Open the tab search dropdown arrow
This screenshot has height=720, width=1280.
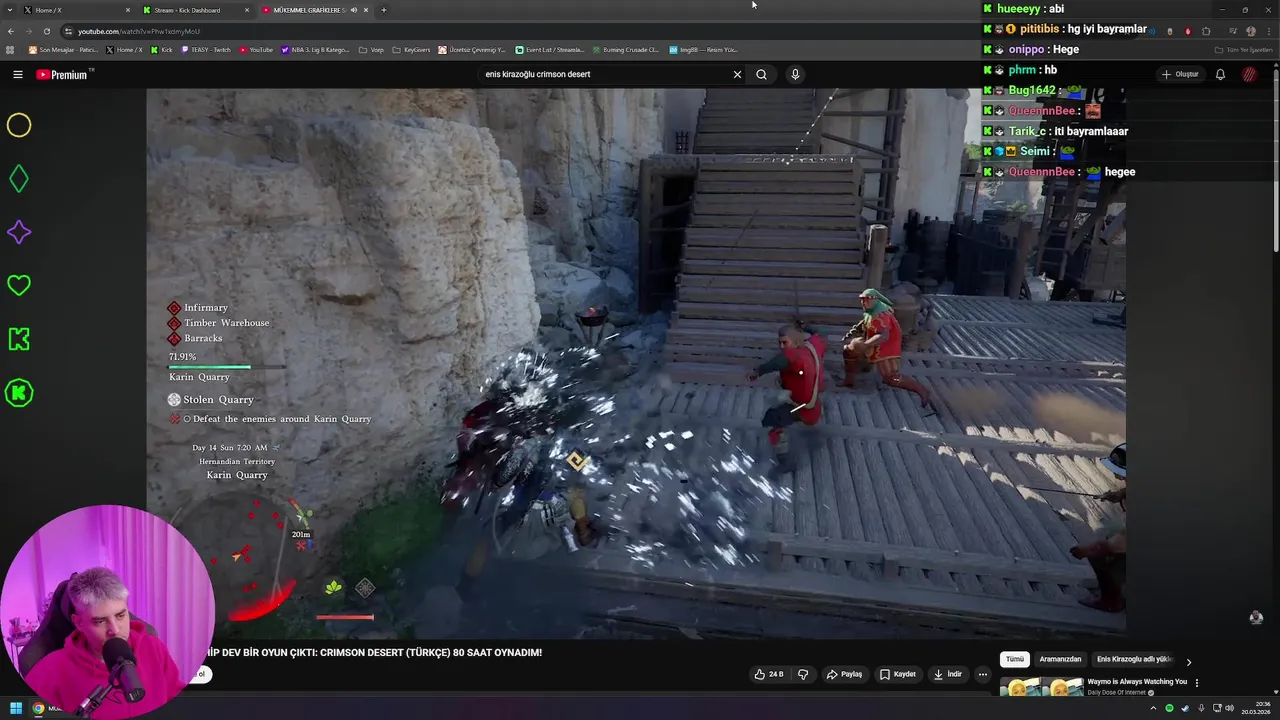9,10
